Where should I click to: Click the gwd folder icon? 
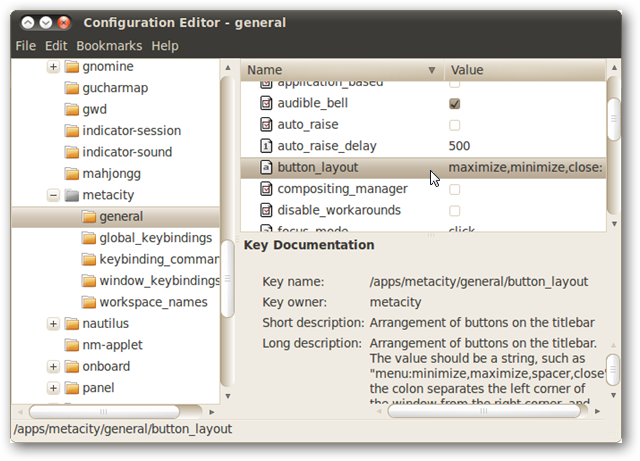tap(72, 109)
